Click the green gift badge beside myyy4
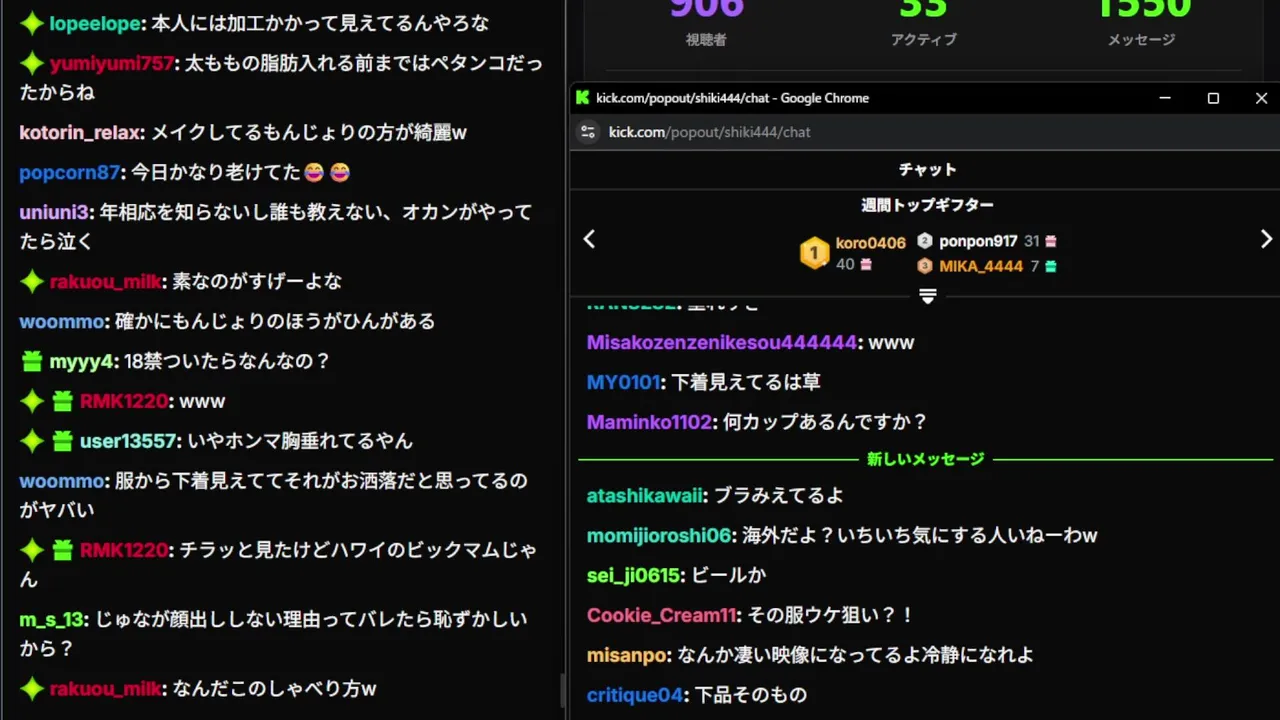This screenshot has height=720, width=1280. pos(32,361)
